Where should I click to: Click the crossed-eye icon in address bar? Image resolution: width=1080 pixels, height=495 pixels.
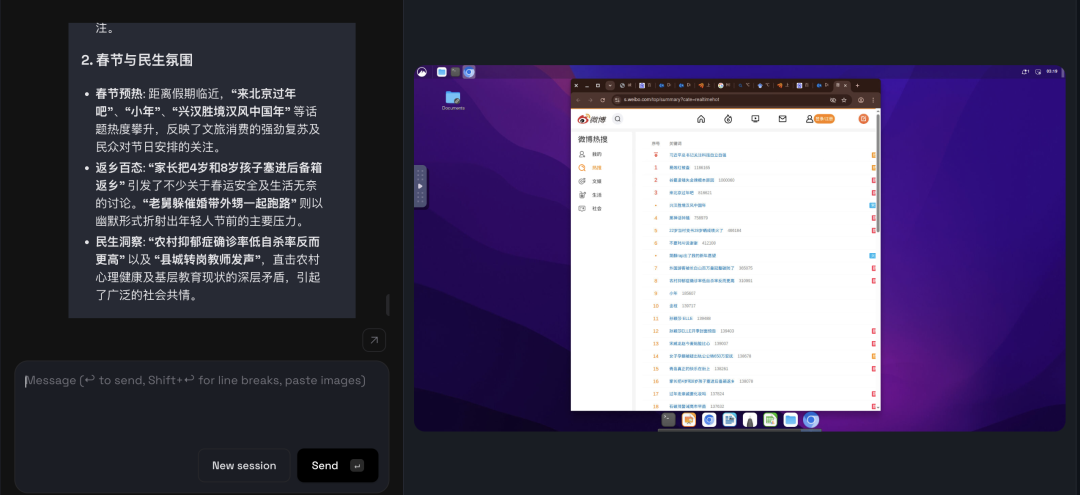[833, 100]
